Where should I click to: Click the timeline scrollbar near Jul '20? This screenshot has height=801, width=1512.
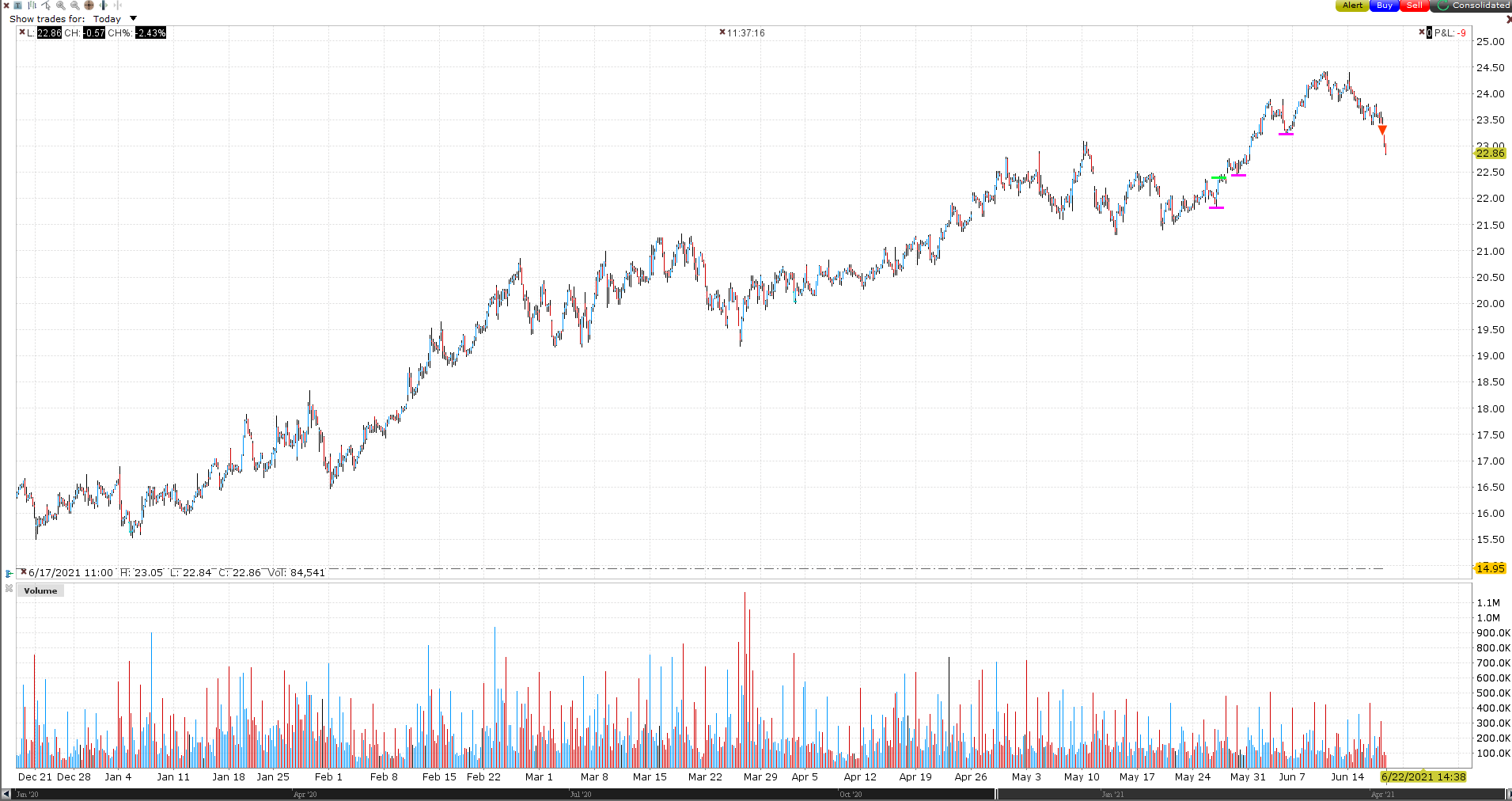pyautogui.click(x=580, y=794)
